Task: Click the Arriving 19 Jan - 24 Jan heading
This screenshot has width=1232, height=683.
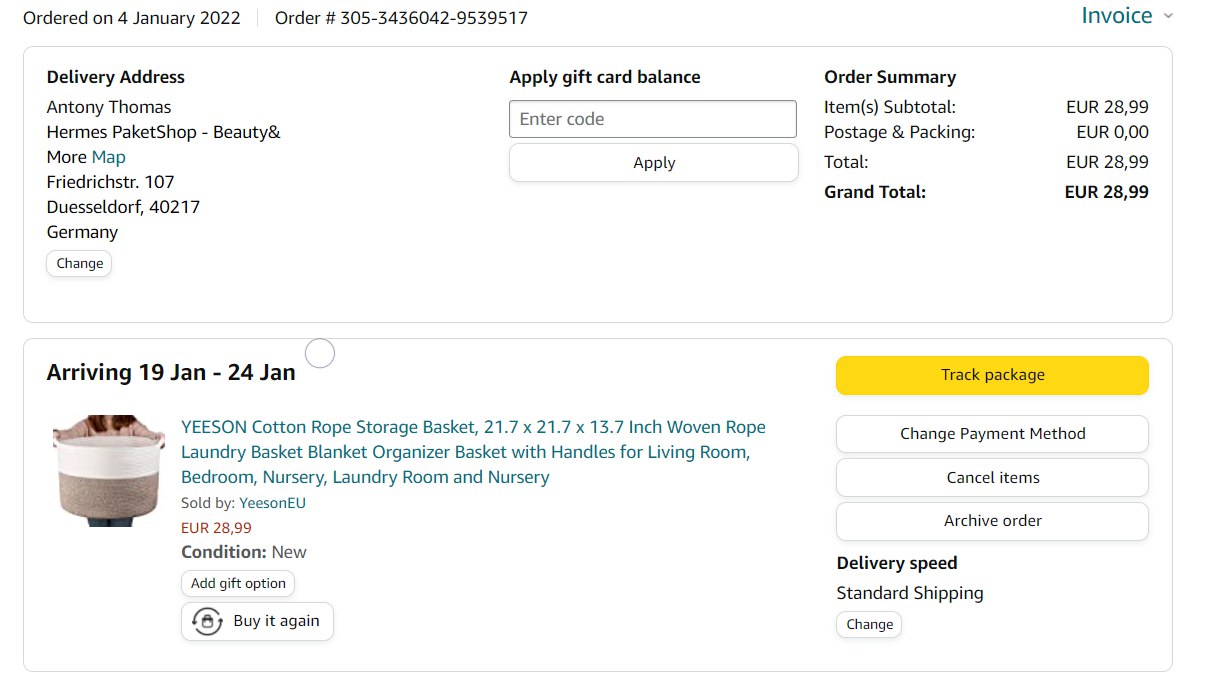Action: pos(171,373)
